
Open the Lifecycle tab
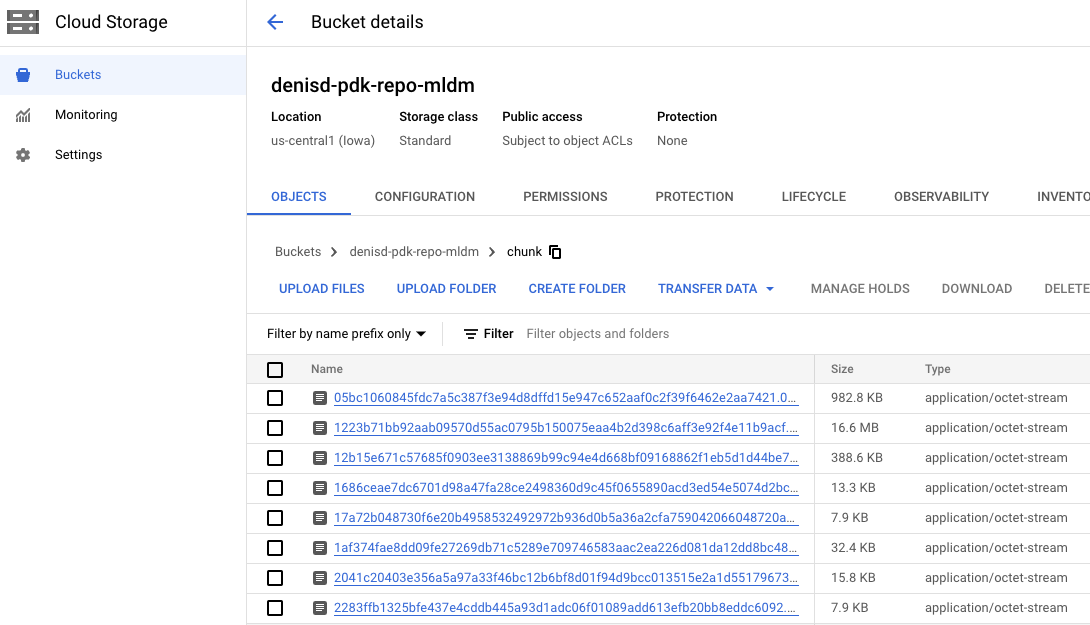click(x=813, y=197)
